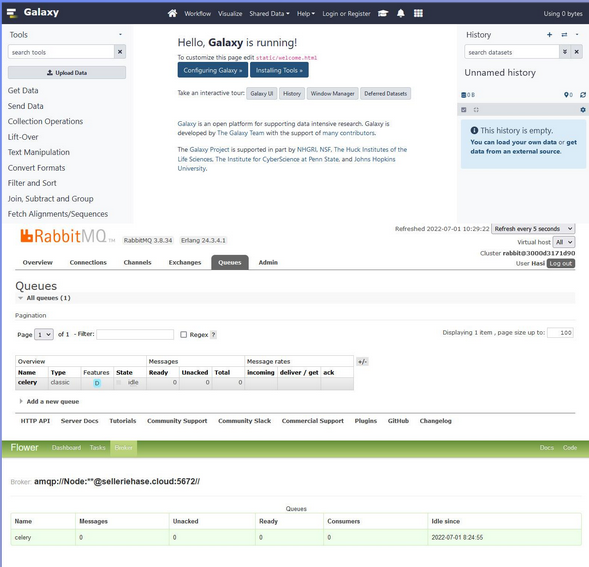Click the queue Filter input field

click(x=135, y=334)
